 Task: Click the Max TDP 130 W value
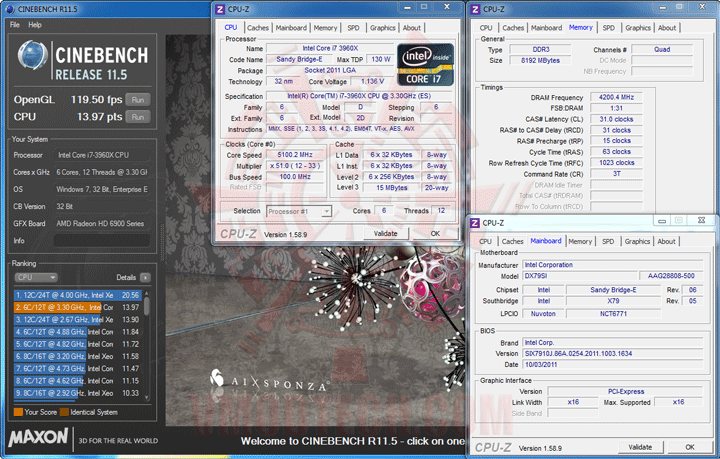click(x=381, y=60)
